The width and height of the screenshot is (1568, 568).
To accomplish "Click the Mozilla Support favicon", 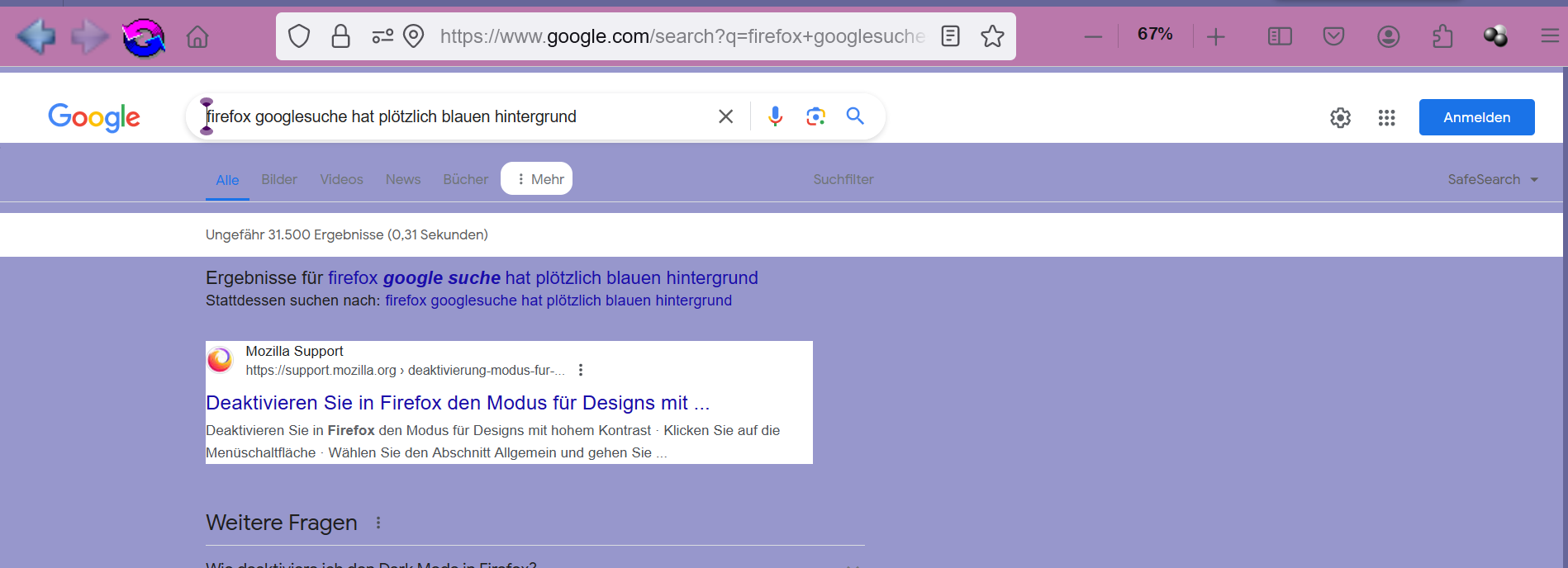I will pos(220,360).
